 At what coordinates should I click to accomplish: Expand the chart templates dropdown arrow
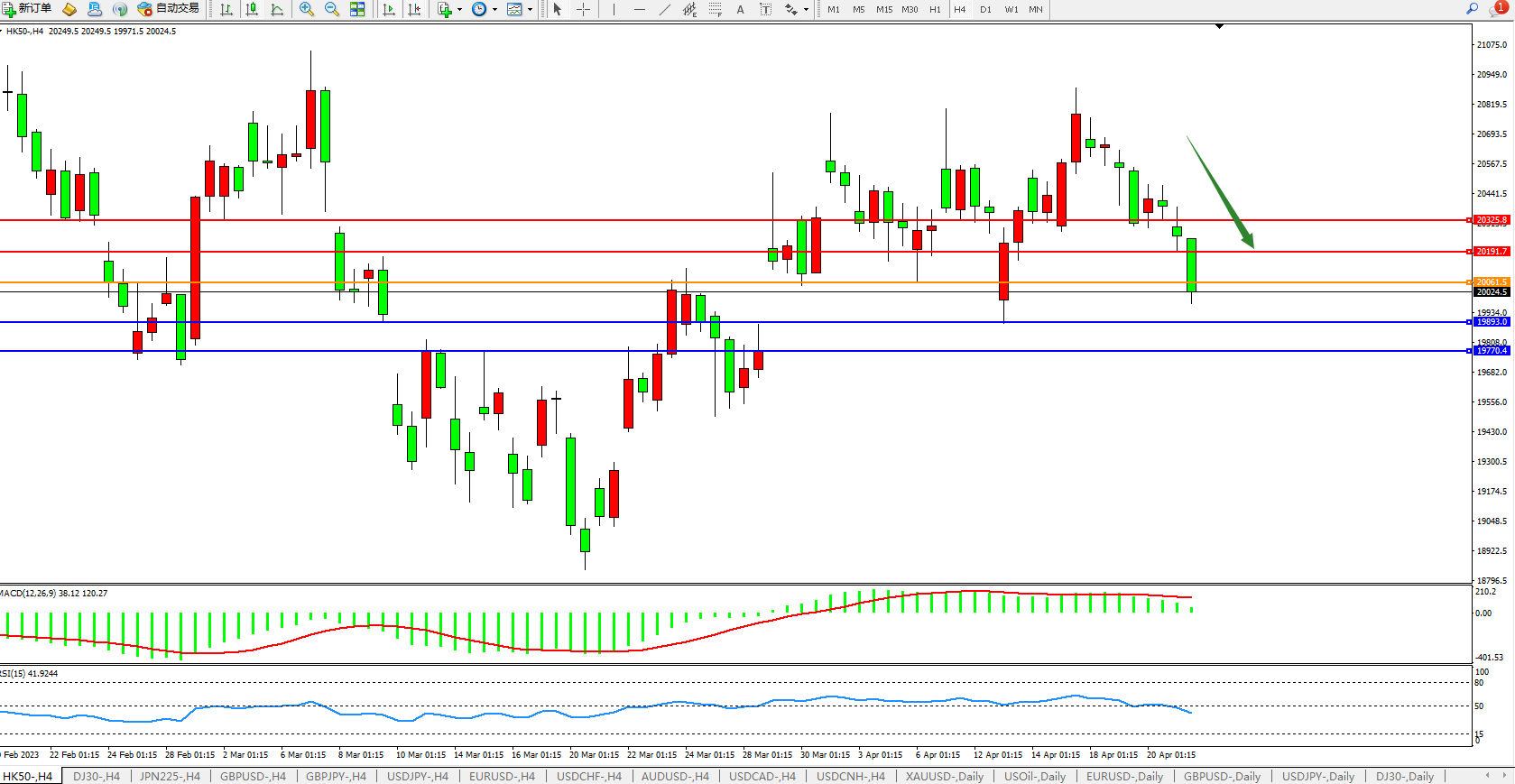[530, 9]
